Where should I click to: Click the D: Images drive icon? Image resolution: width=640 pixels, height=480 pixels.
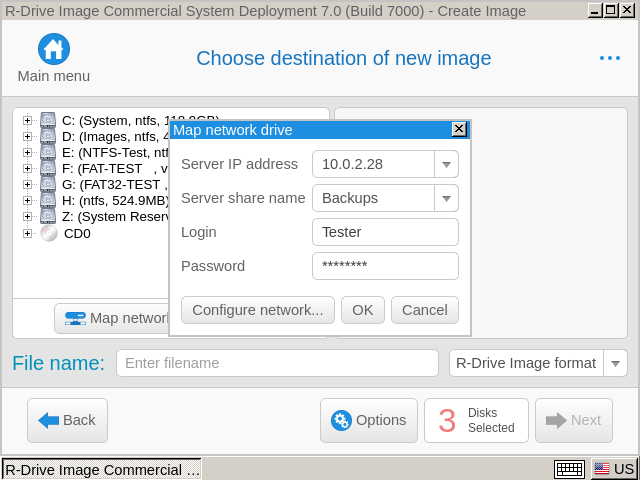pos(48,136)
